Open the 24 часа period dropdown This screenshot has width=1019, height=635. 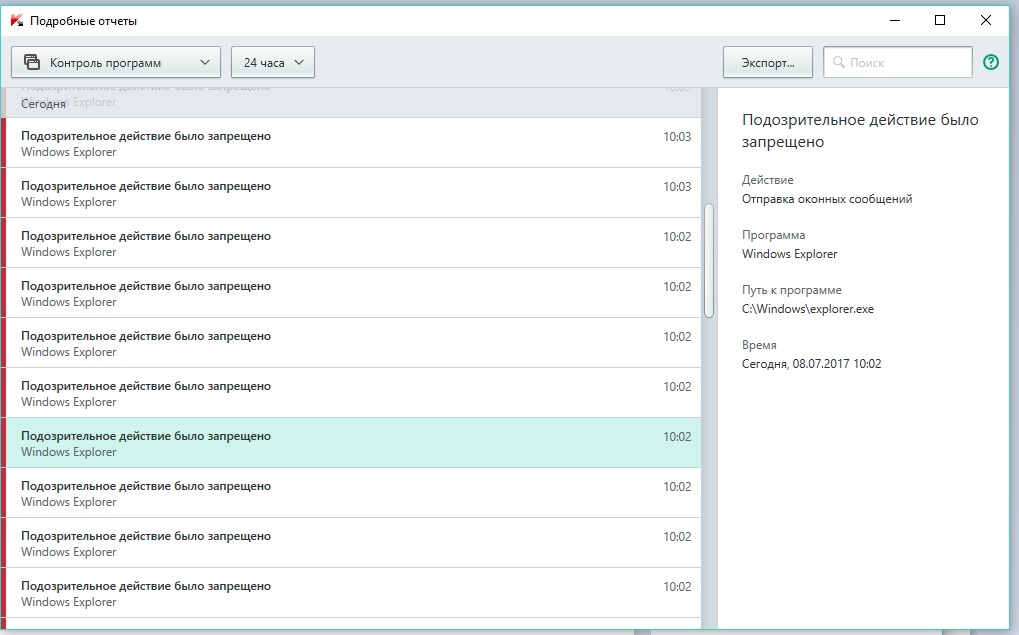click(x=273, y=63)
